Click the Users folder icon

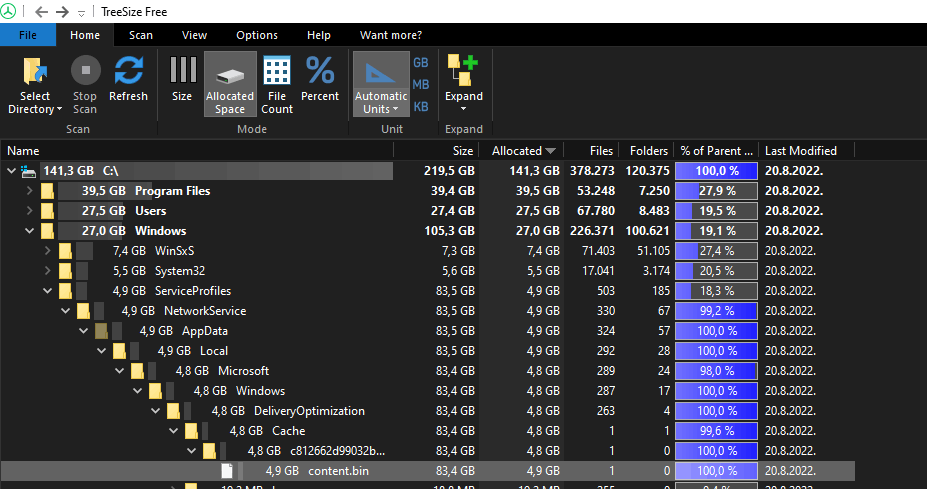[47, 211]
